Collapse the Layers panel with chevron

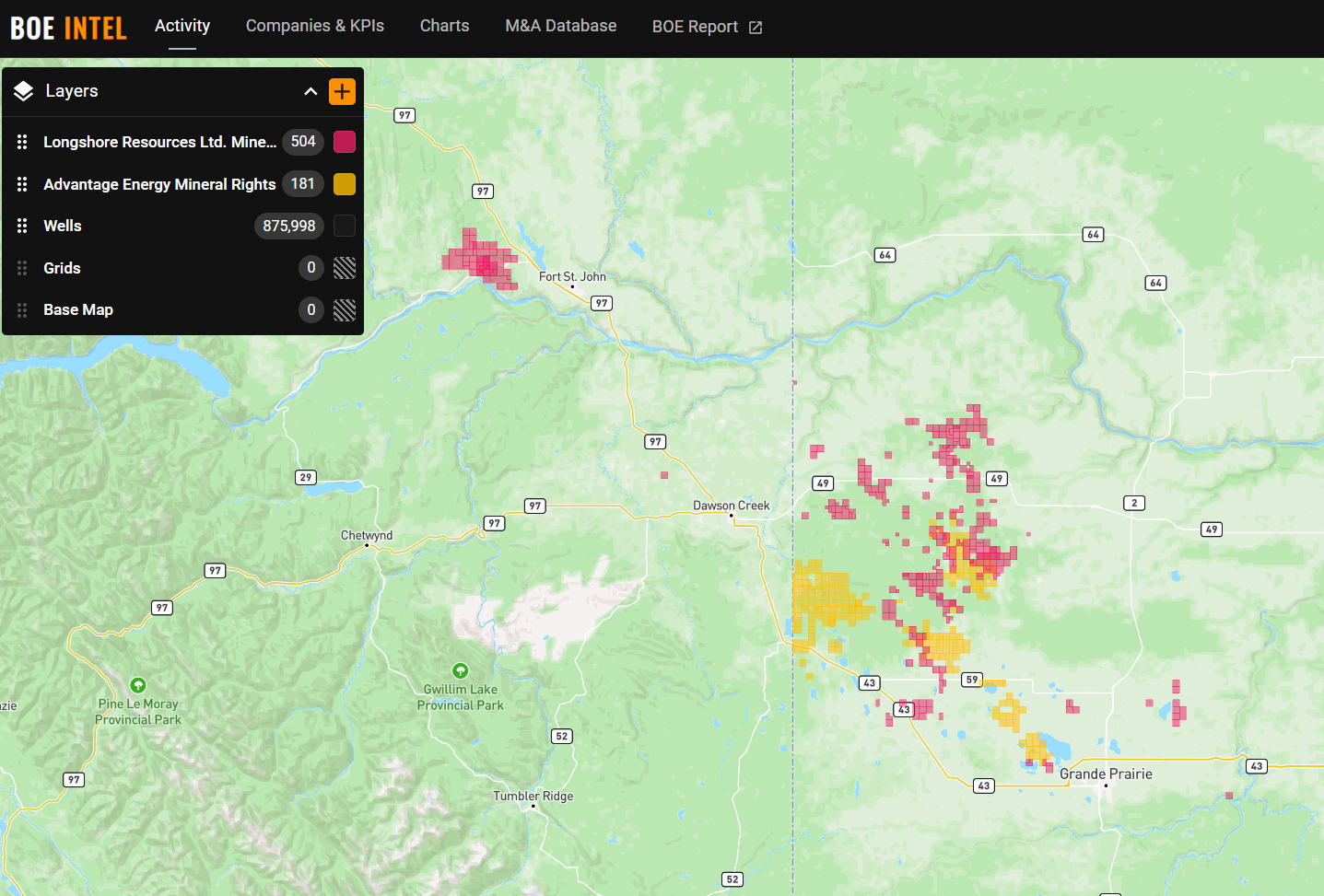310,91
